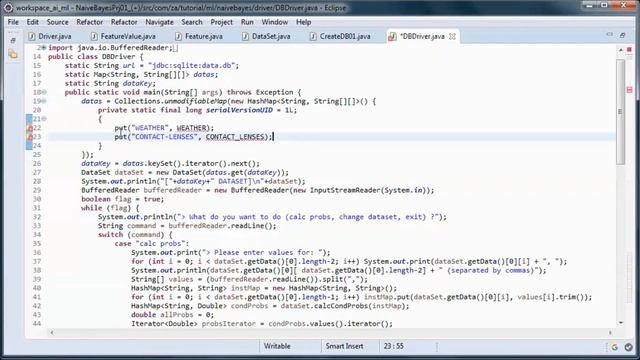Screen dimensions: 640x360
Task: Open the Project menu
Action: click(222, 22)
